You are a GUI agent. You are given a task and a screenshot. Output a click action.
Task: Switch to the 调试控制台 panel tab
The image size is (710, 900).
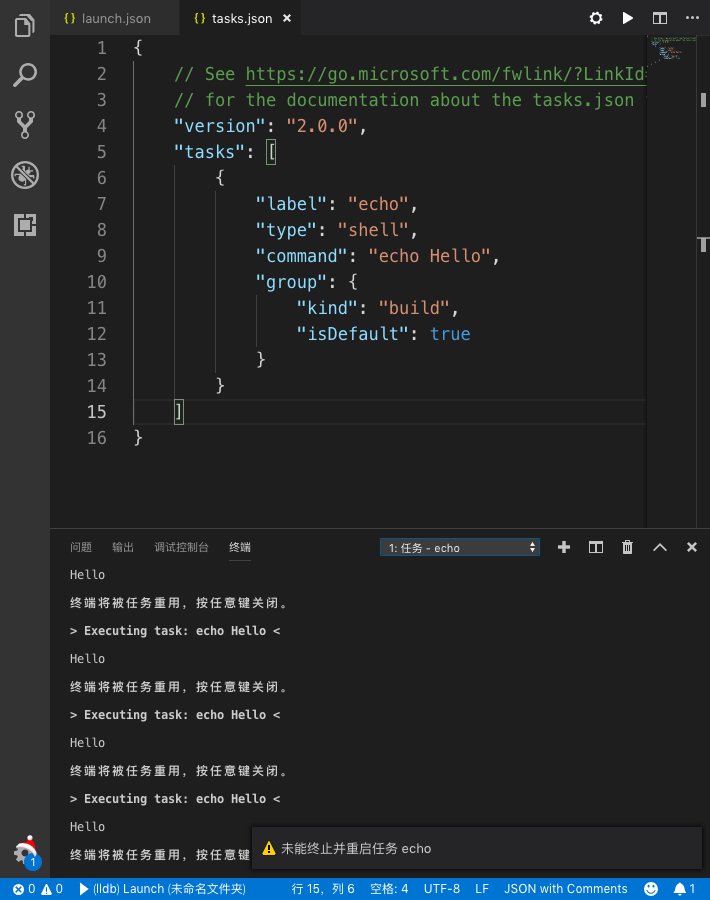coord(181,547)
